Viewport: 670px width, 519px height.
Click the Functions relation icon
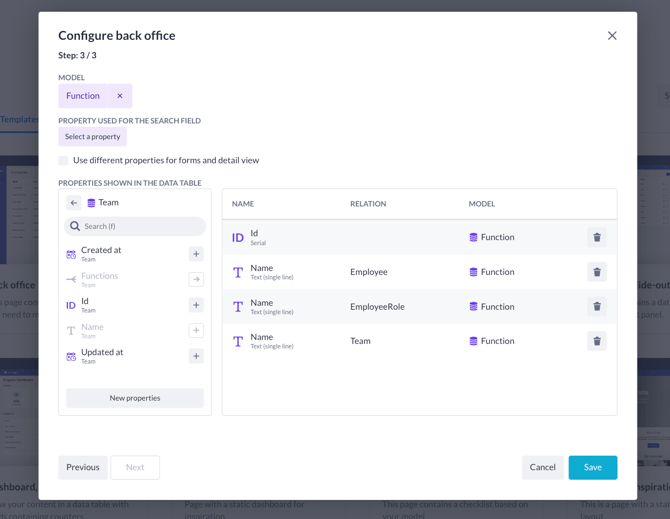(x=71, y=280)
